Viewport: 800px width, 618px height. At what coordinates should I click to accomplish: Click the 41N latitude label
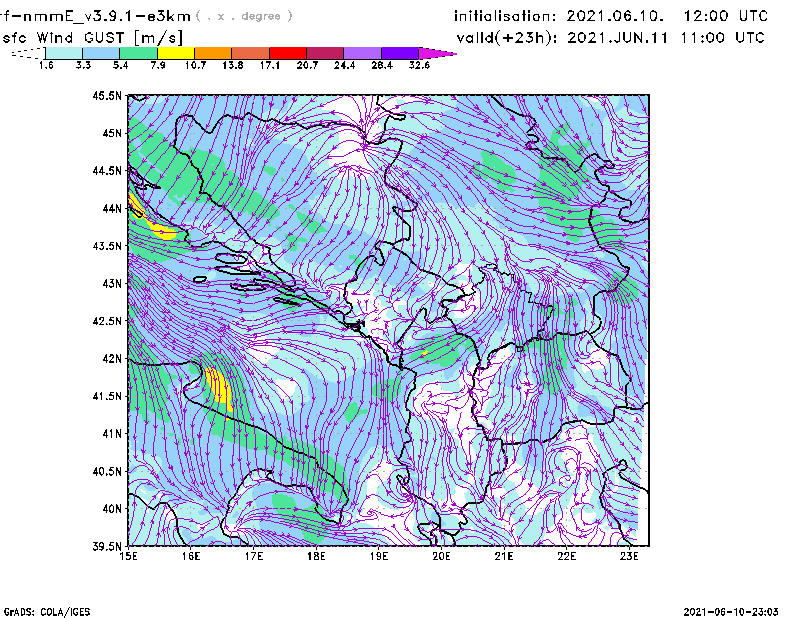click(112, 434)
